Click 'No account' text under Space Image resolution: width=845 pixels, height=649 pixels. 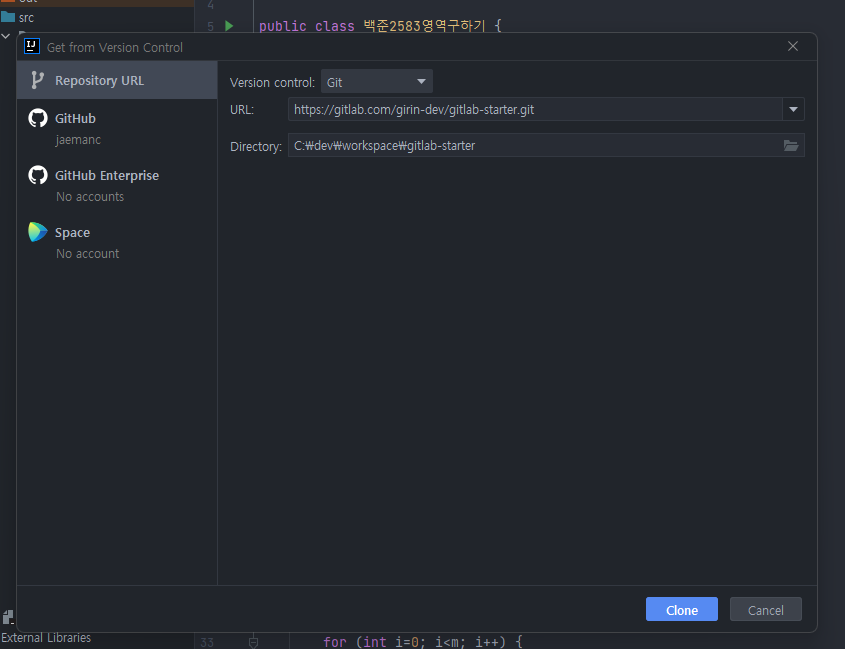coord(87,253)
